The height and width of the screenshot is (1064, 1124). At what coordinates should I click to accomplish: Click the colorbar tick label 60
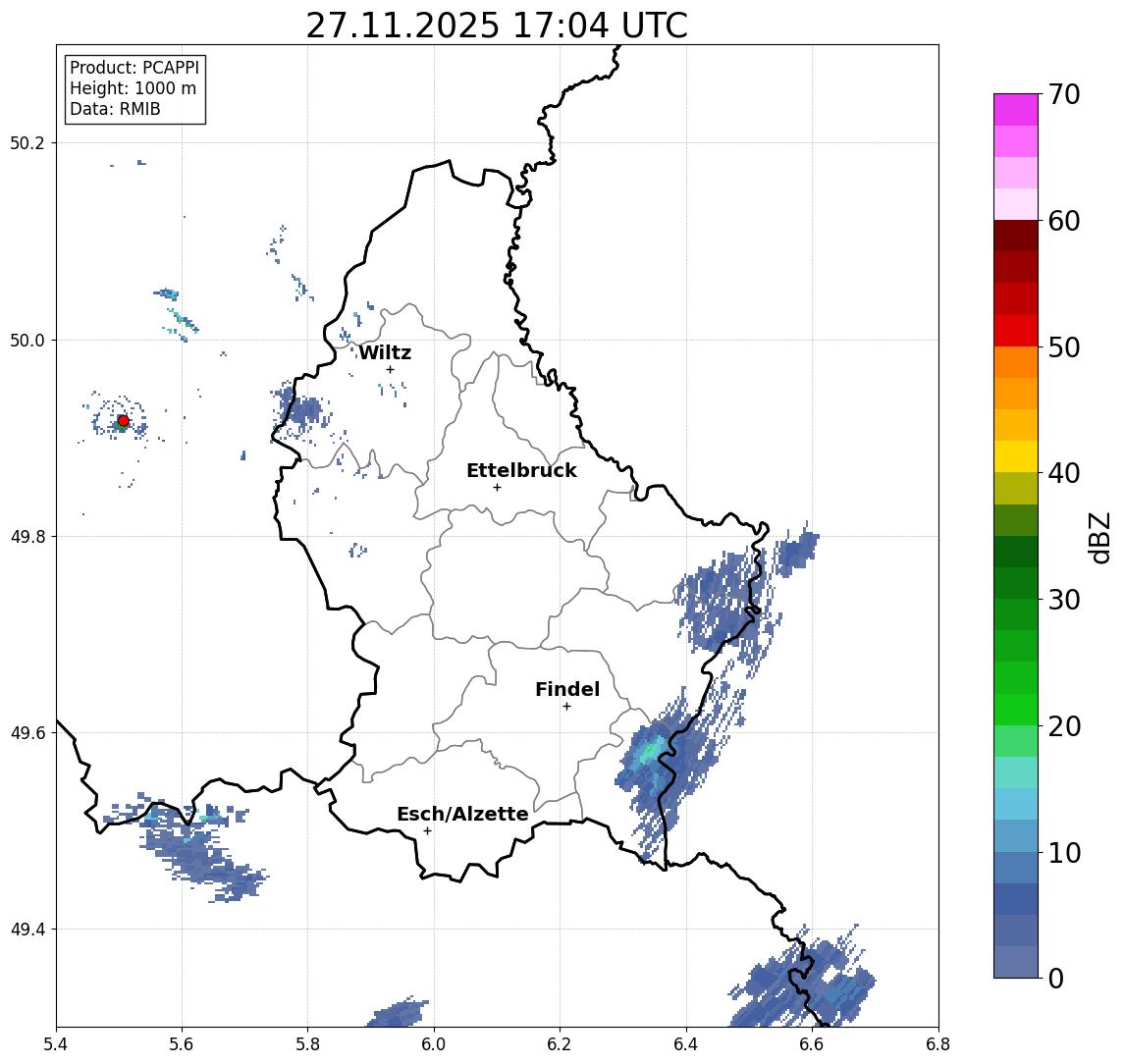pos(1064,221)
